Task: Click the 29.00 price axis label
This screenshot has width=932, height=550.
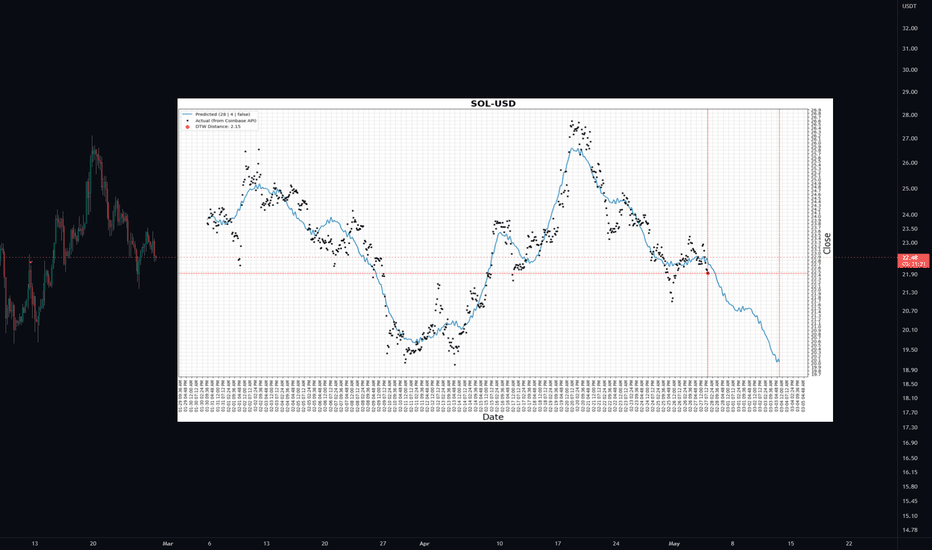Action: 909,92
